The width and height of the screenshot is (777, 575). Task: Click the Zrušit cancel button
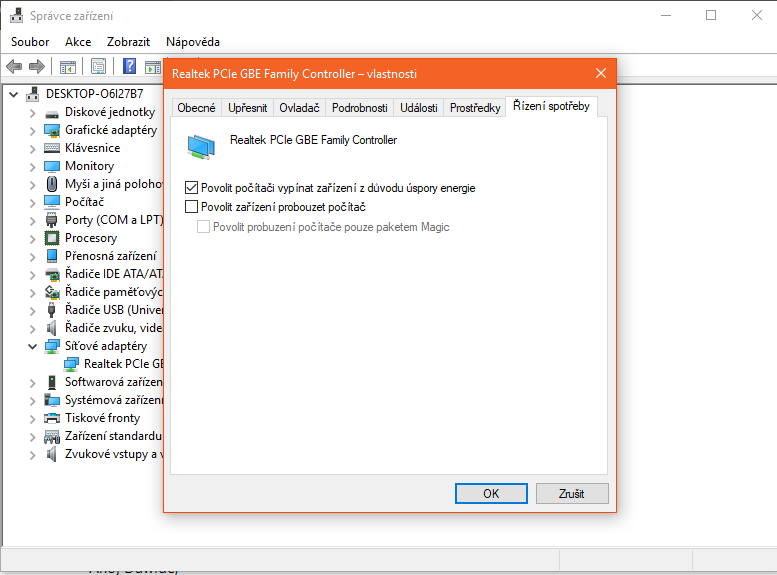[572, 494]
